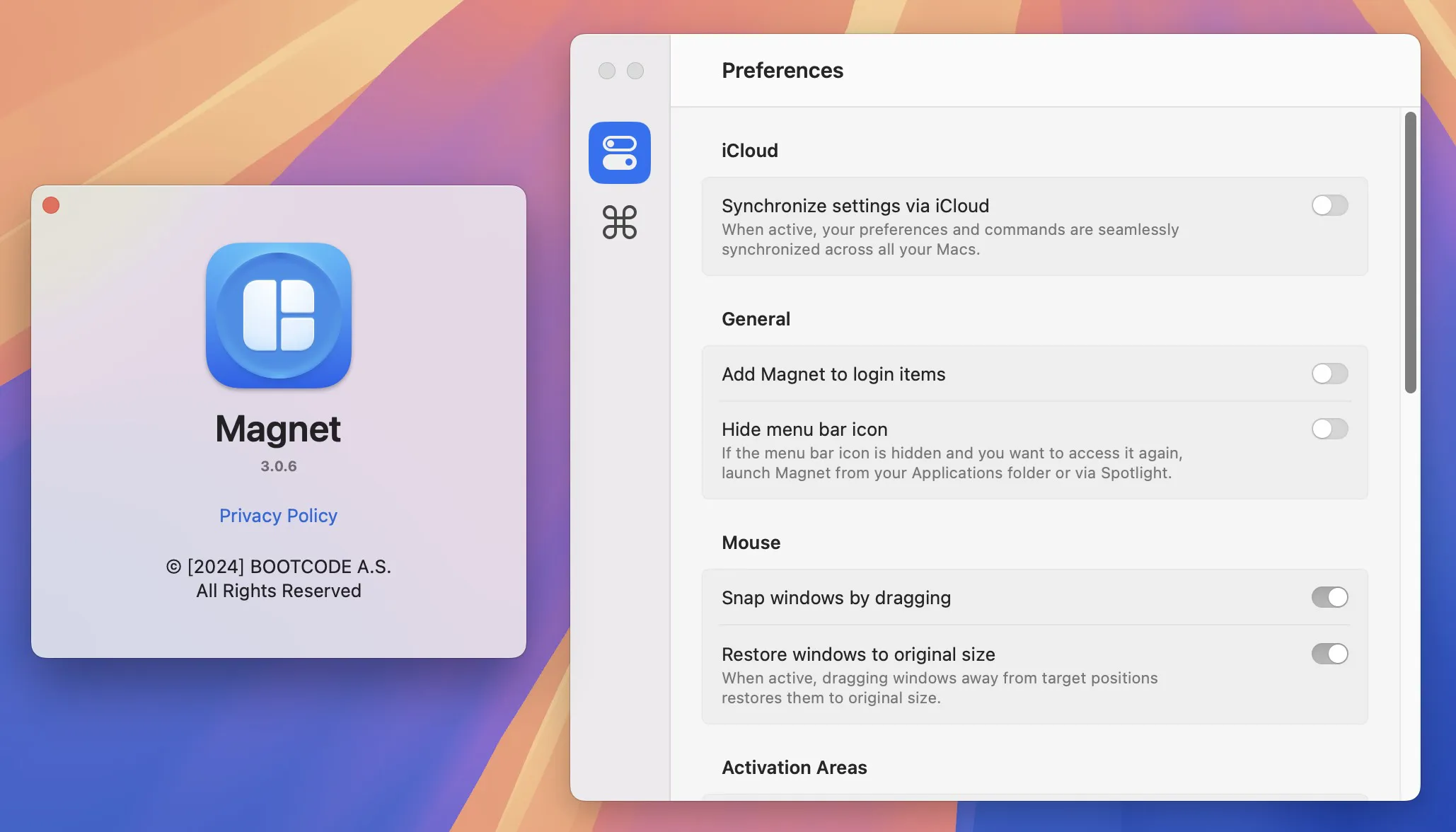
Task: Turn off Restore windows to original size
Action: click(1329, 654)
